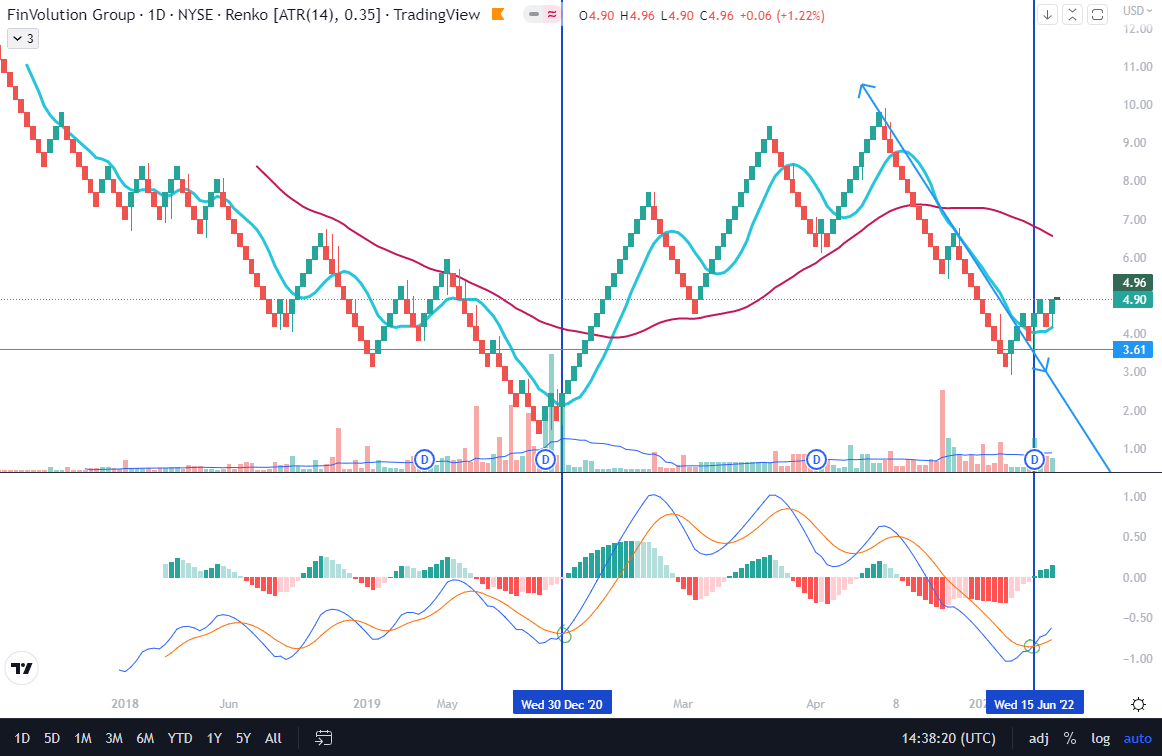Click the dividend D marker near May 2019

click(424, 460)
